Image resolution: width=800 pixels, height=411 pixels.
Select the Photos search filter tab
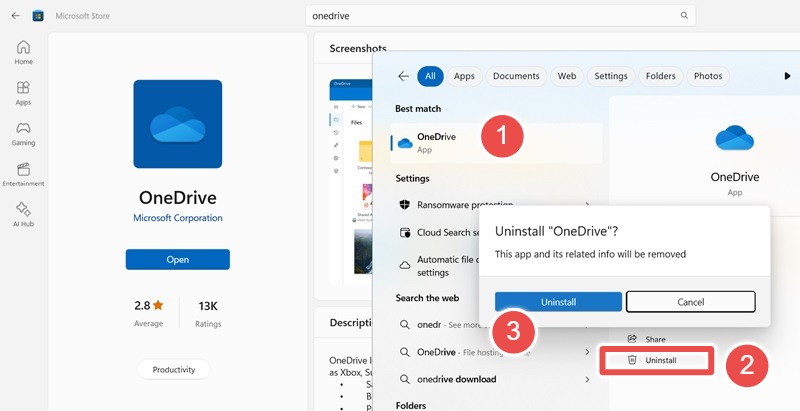point(708,76)
